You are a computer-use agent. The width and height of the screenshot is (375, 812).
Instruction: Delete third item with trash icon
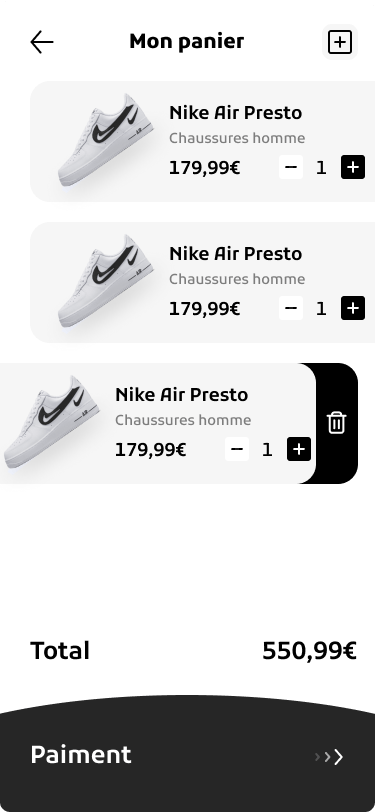[x=336, y=423]
